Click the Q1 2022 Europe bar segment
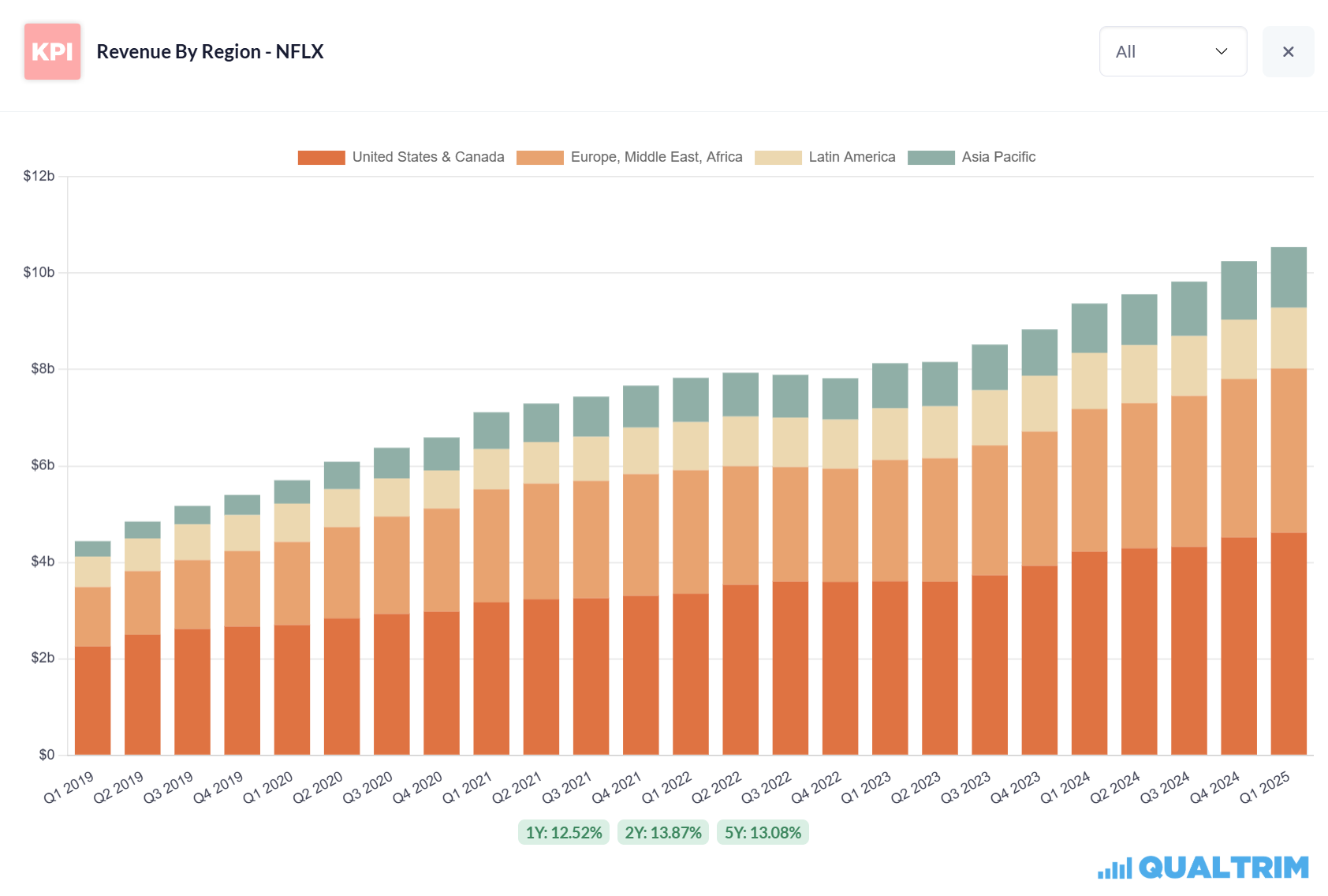This screenshot has width=1328, height=896. [691, 532]
